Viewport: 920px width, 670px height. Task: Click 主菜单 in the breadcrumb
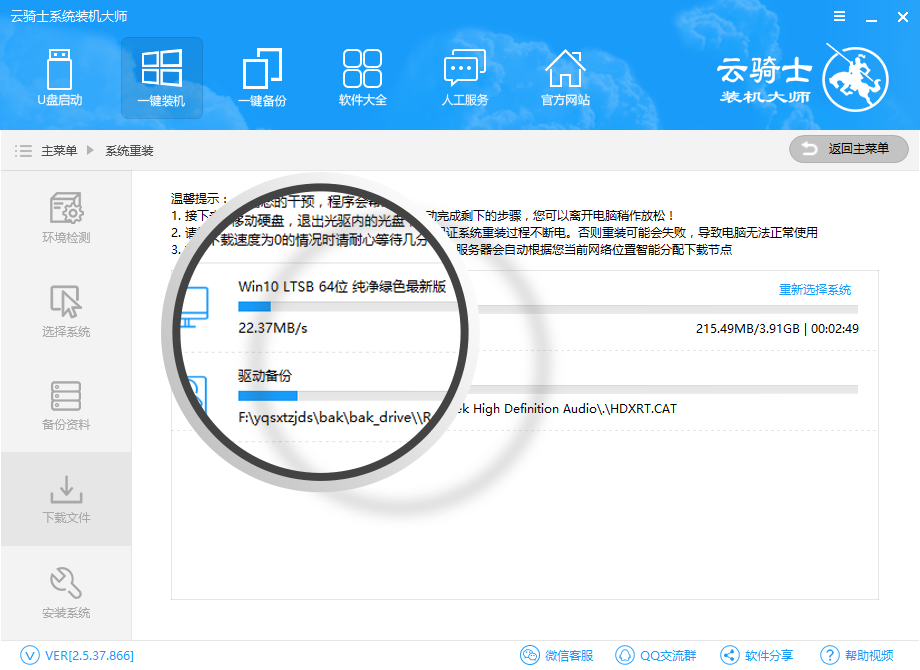click(59, 151)
